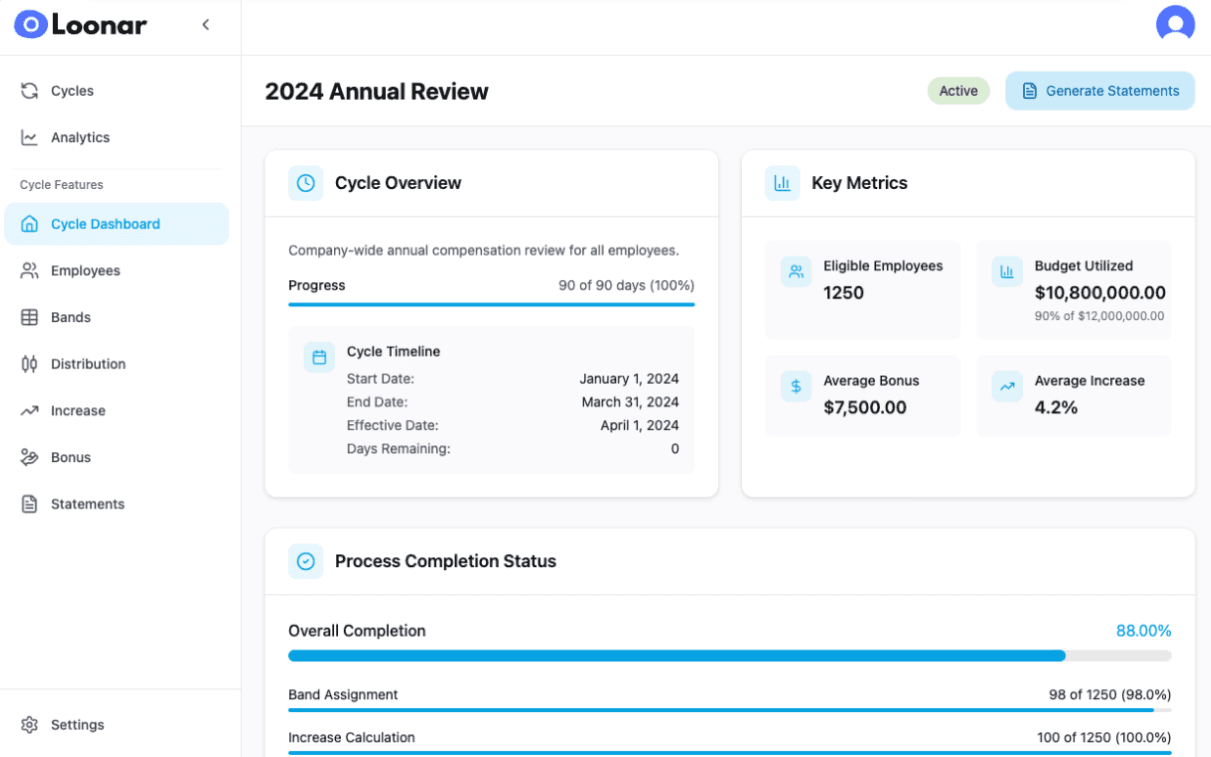Click the Cycle Overview clock icon
Screen dimensions: 1211x757
(305, 183)
